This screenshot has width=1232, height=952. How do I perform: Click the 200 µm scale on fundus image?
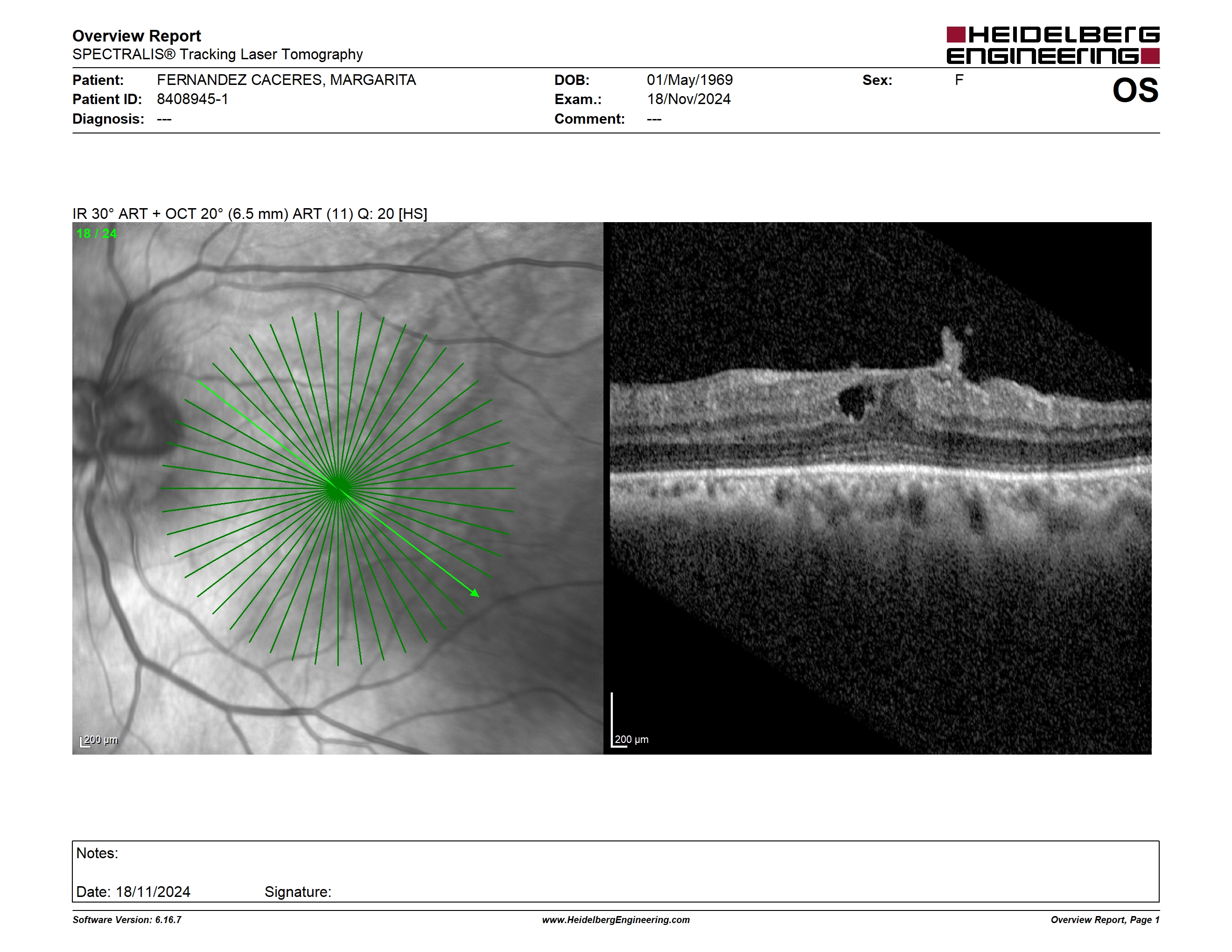click(x=99, y=741)
